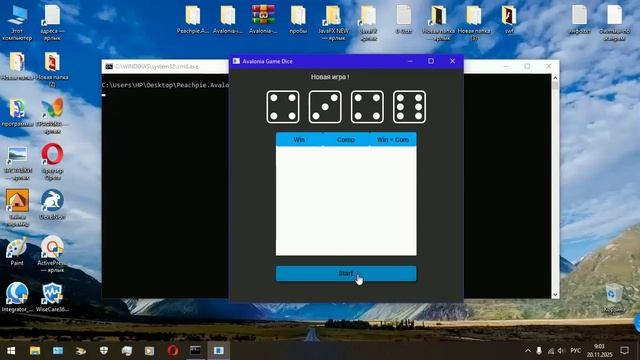Image resolution: width=640 pixels, height=360 pixels.
Task: Select the 'Avalonia-...' WinRAR archive icon
Action: coord(263,20)
